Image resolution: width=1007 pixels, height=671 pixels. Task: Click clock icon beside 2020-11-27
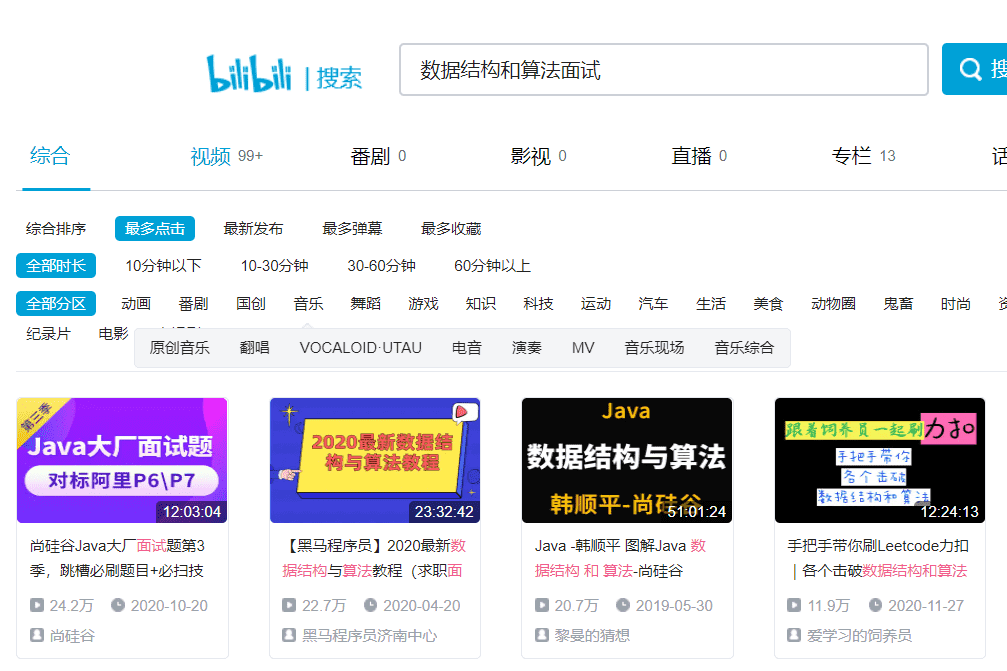[875, 605]
